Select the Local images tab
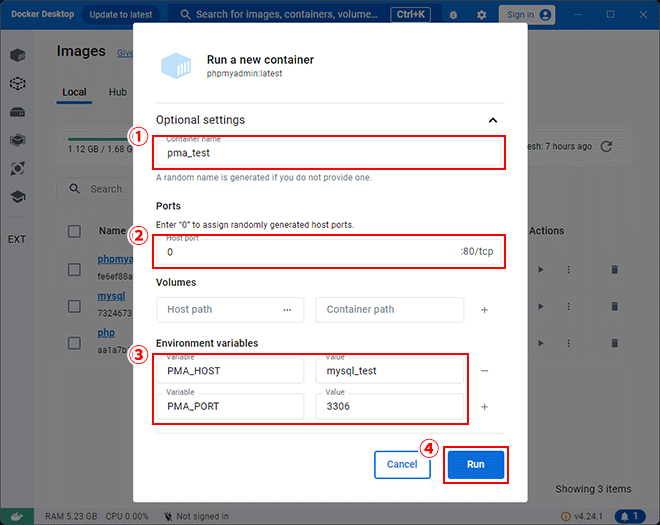 (x=74, y=92)
